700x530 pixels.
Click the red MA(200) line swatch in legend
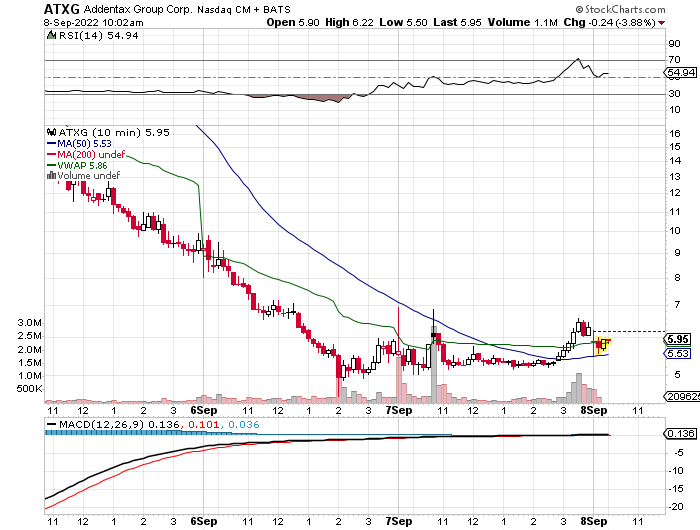pos(51,154)
